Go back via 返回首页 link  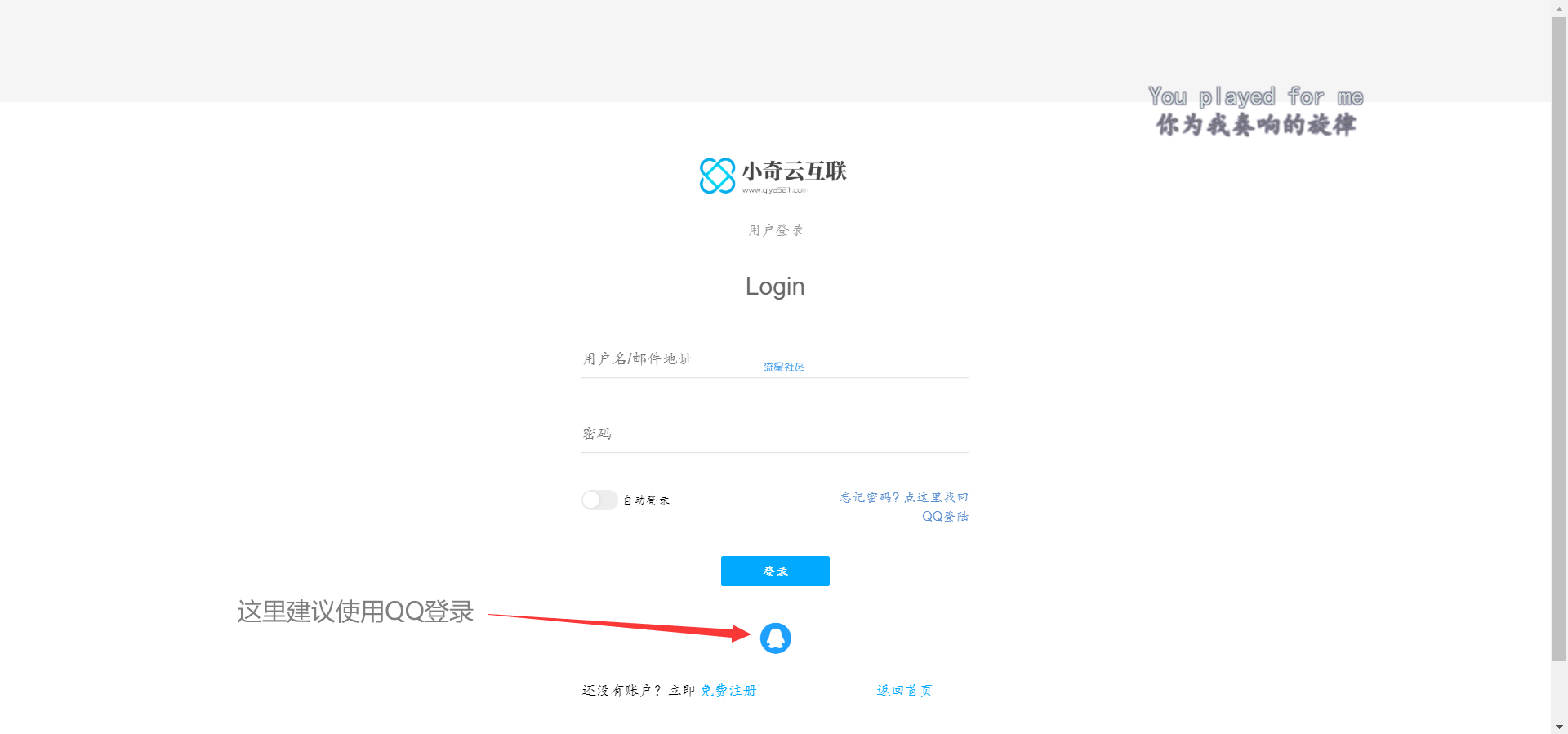[x=904, y=691]
